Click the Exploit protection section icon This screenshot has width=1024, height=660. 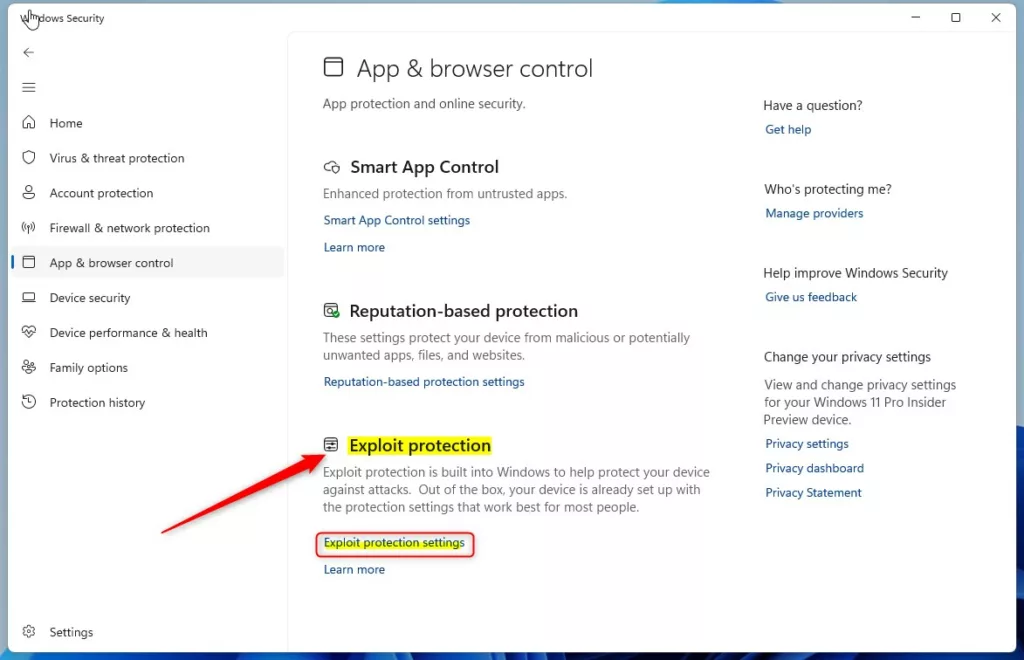click(331, 445)
